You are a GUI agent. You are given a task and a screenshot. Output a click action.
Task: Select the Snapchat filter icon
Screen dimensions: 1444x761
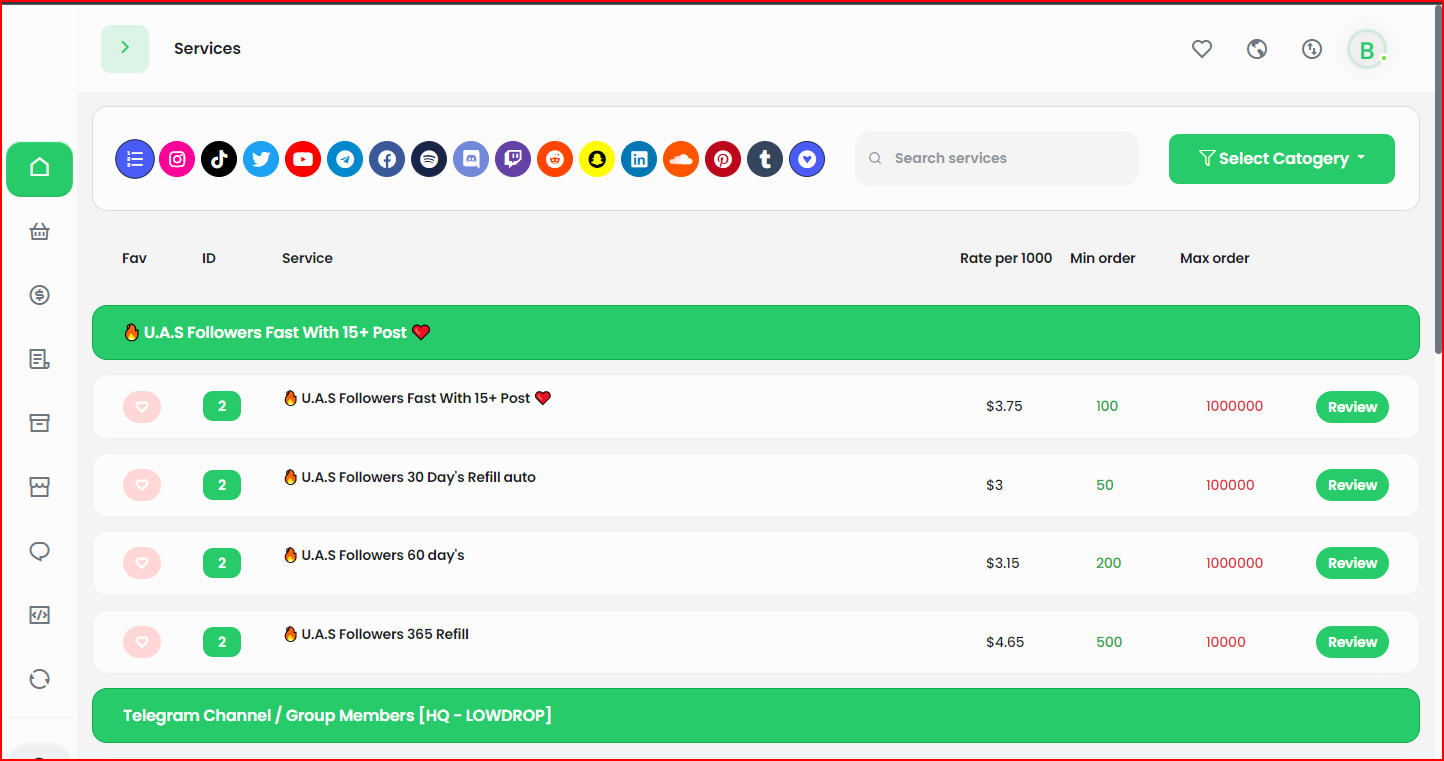point(597,159)
